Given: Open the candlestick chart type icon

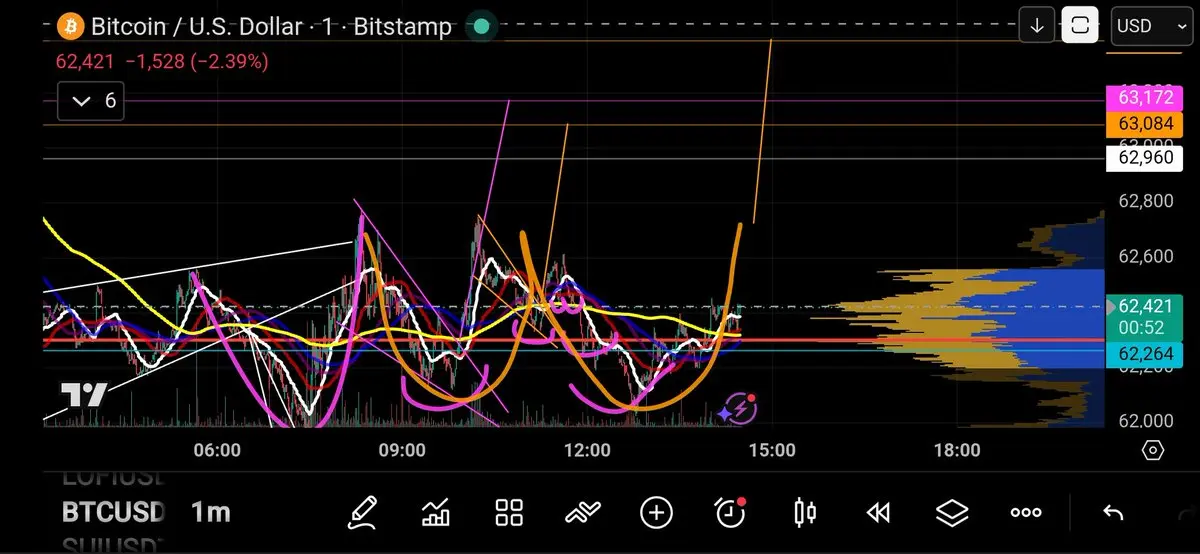Looking at the screenshot, I should coord(804,513).
